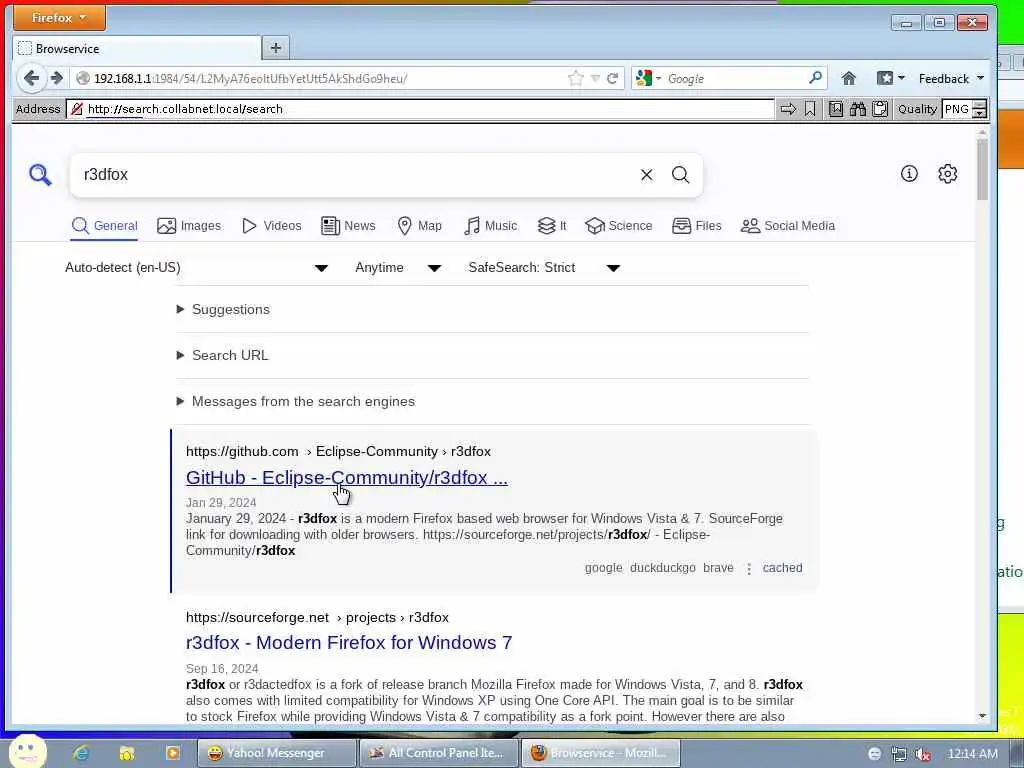Click the Browservice bookmark ribbon icon

tap(810, 109)
